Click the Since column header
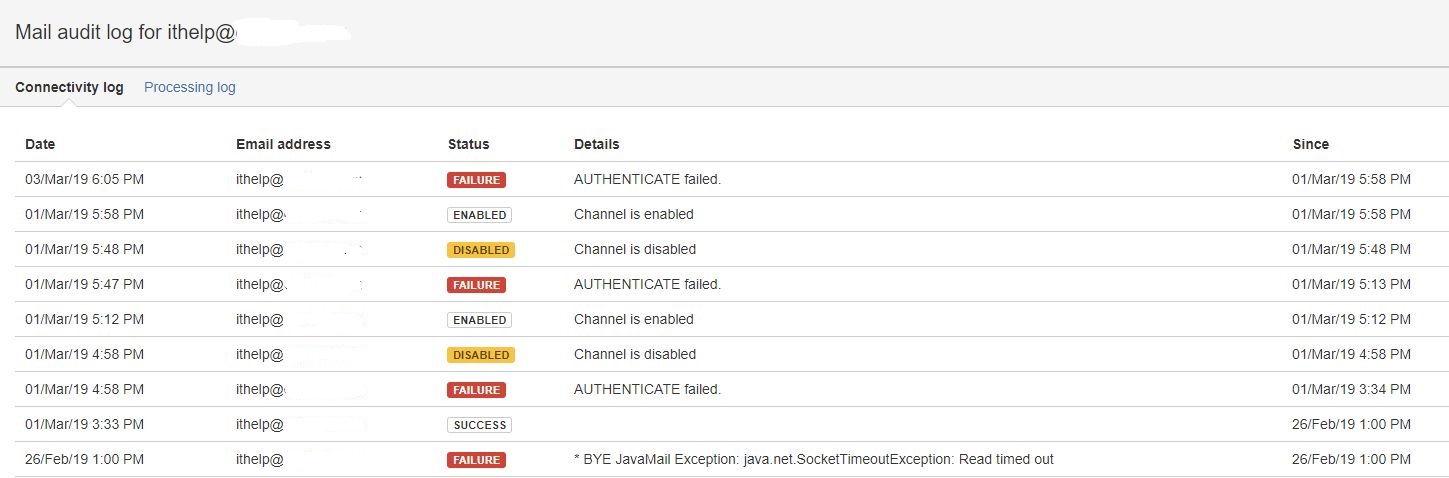Screen dimensions: 1449x478 1310,144
